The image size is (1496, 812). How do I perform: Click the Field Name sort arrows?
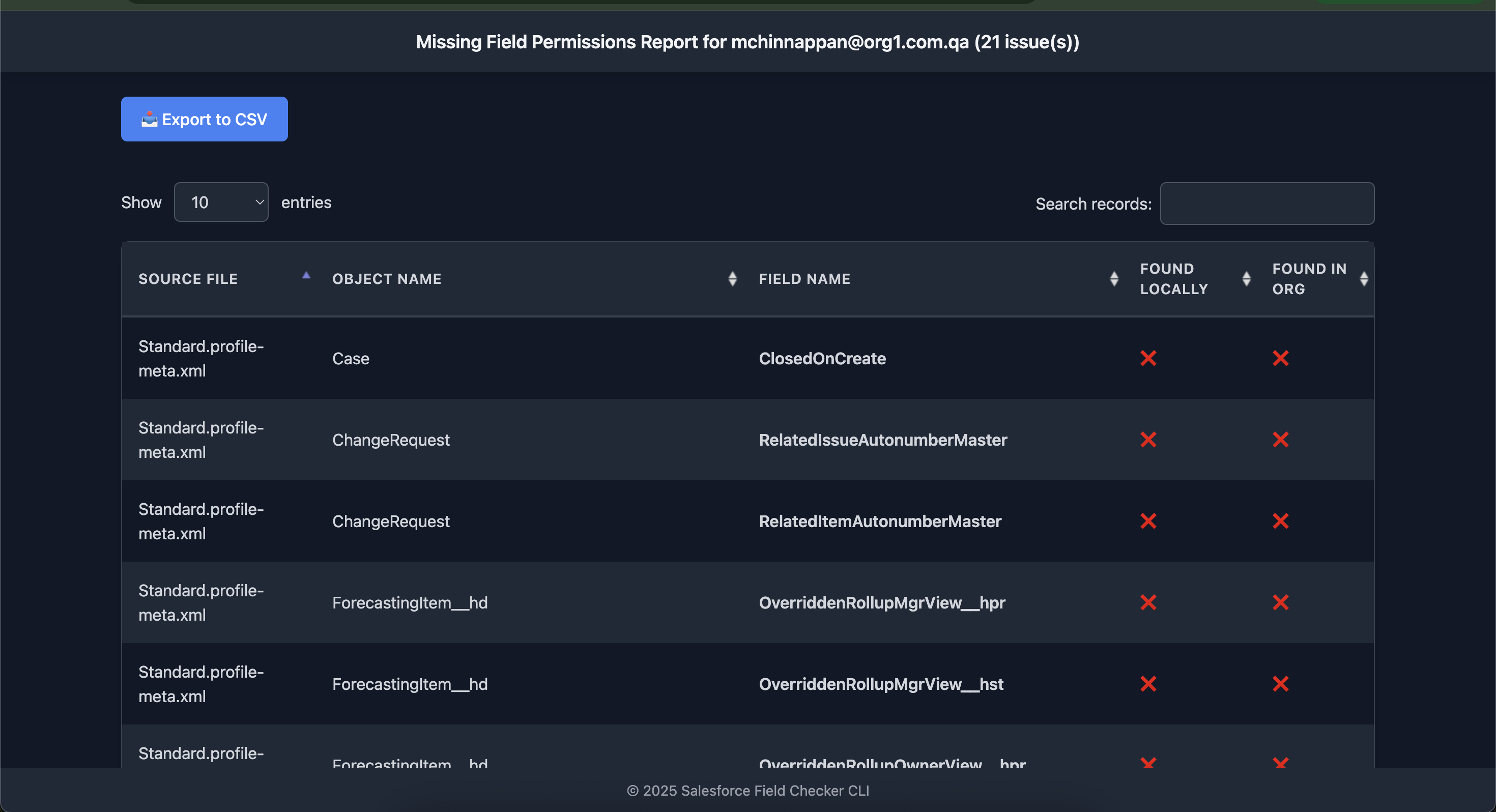[1113, 279]
